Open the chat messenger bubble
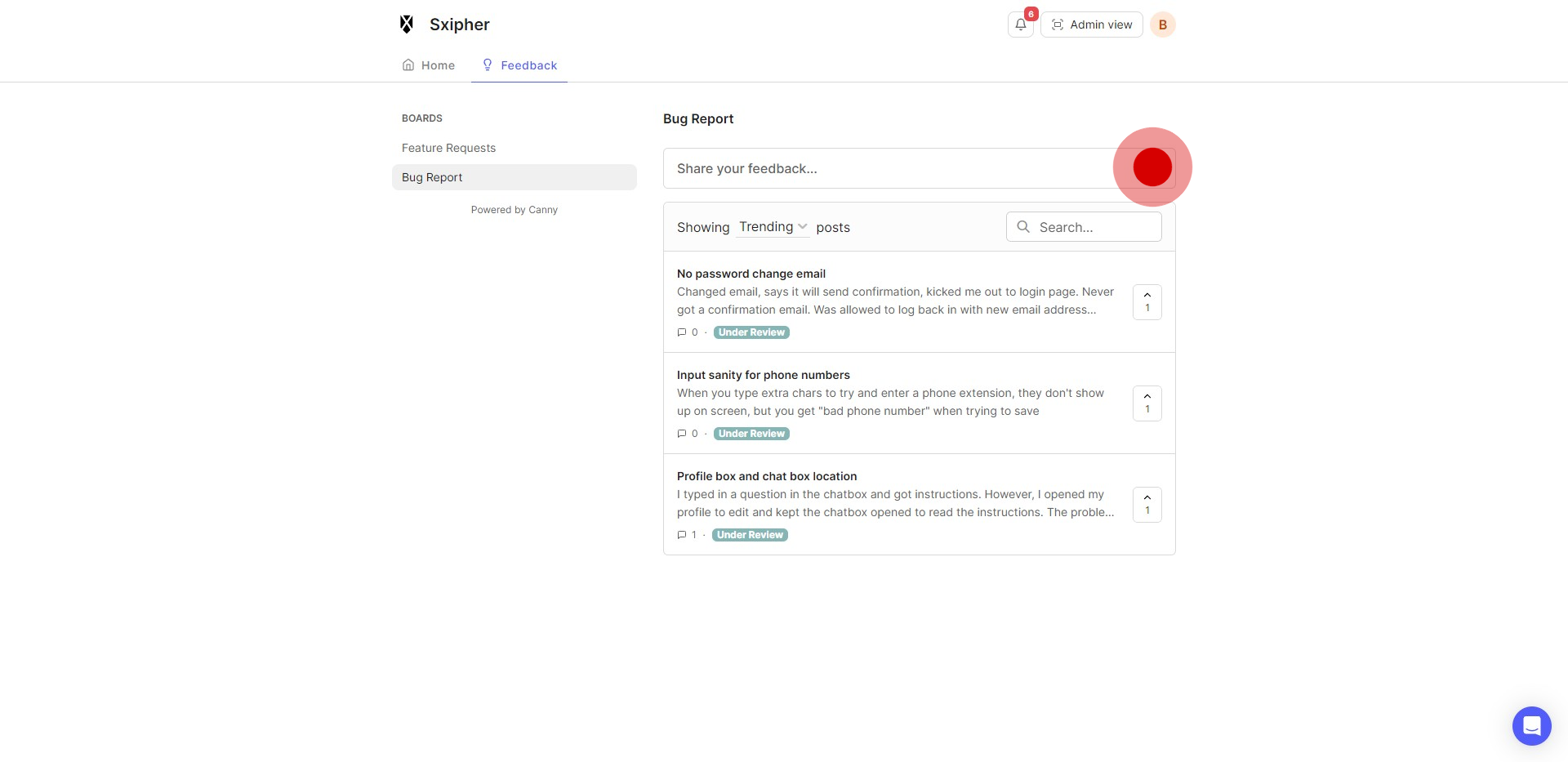 click(x=1531, y=725)
